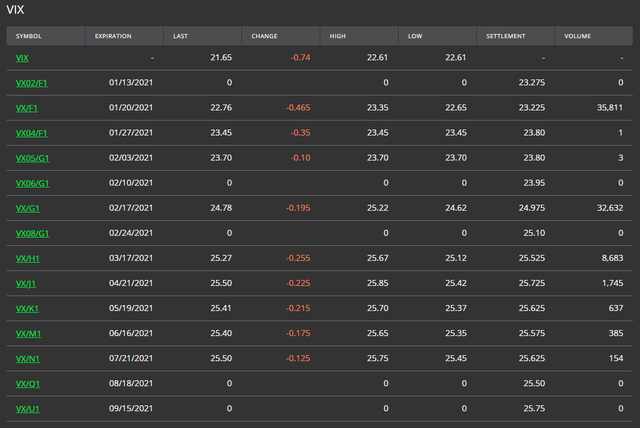Open the VX/M1 symbol link
The height and width of the screenshot is (428, 640).
[x=27, y=333]
